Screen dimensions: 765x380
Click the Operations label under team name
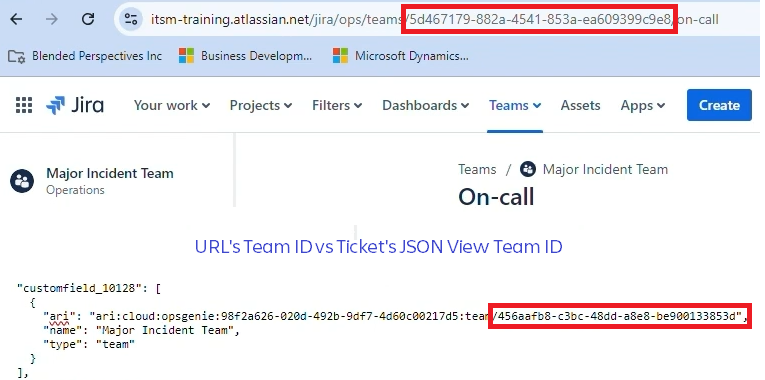tap(75, 190)
